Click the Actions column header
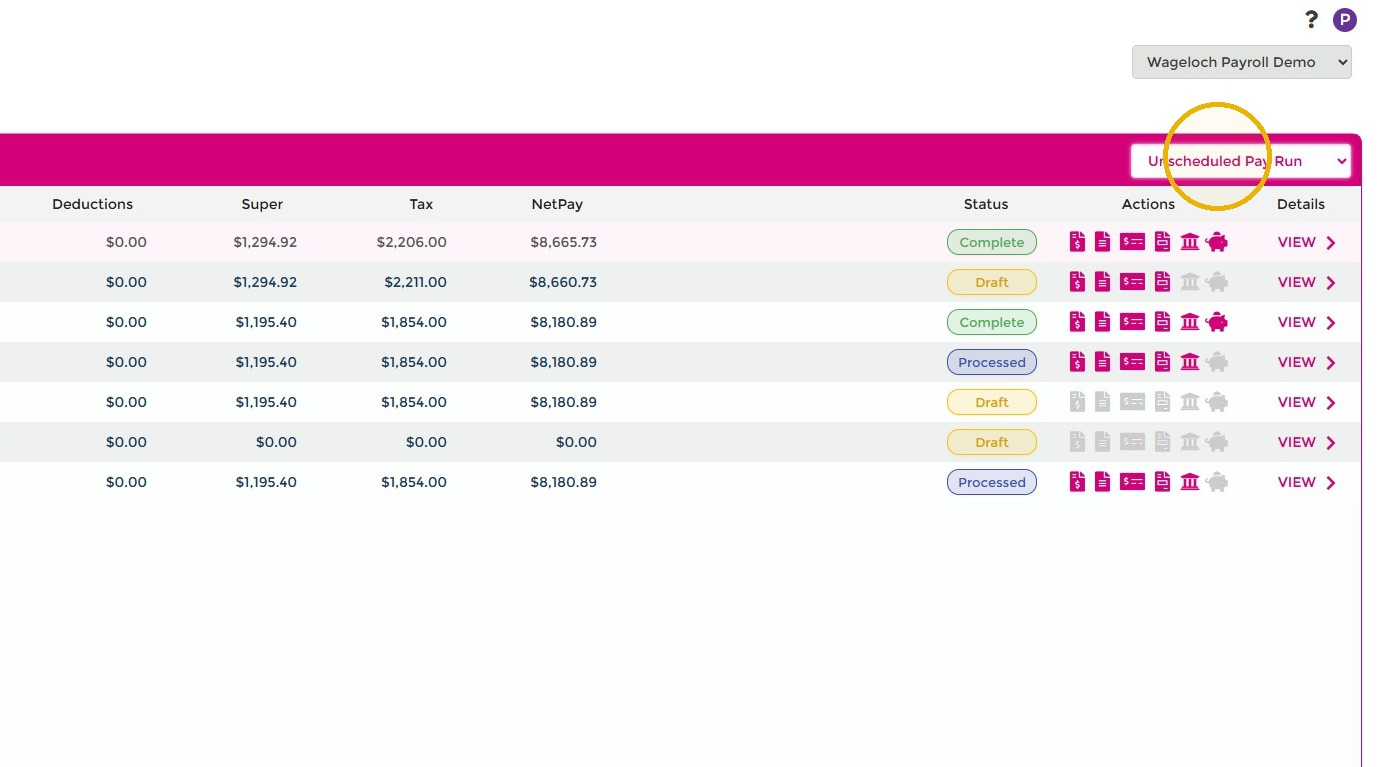The height and width of the screenshot is (767, 1377). point(1148,204)
